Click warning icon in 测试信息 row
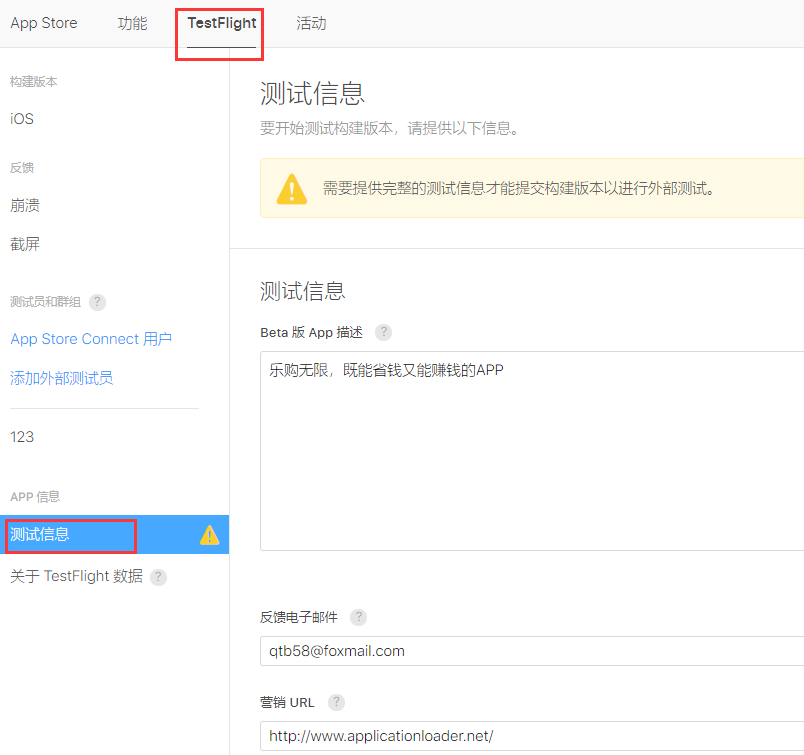Screen dimensions: 804x755 pos(209,535)
